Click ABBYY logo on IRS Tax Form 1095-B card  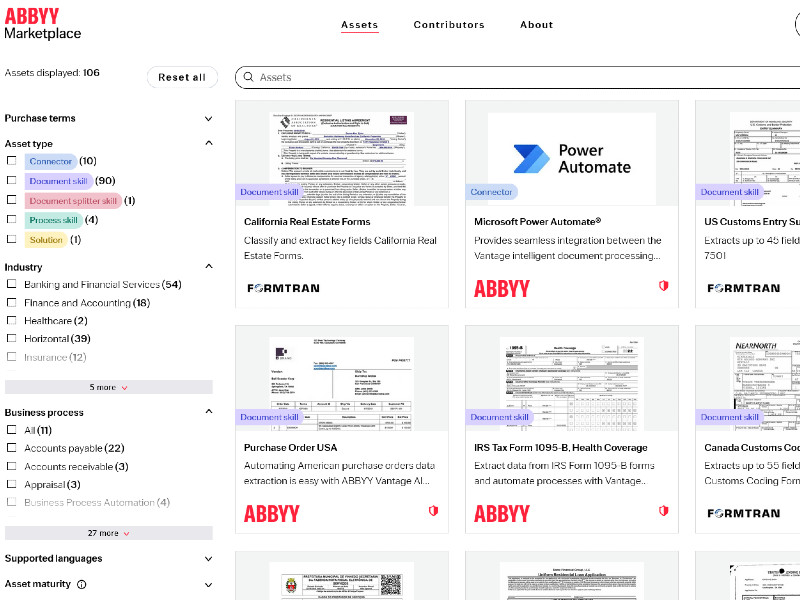point(502,513)
